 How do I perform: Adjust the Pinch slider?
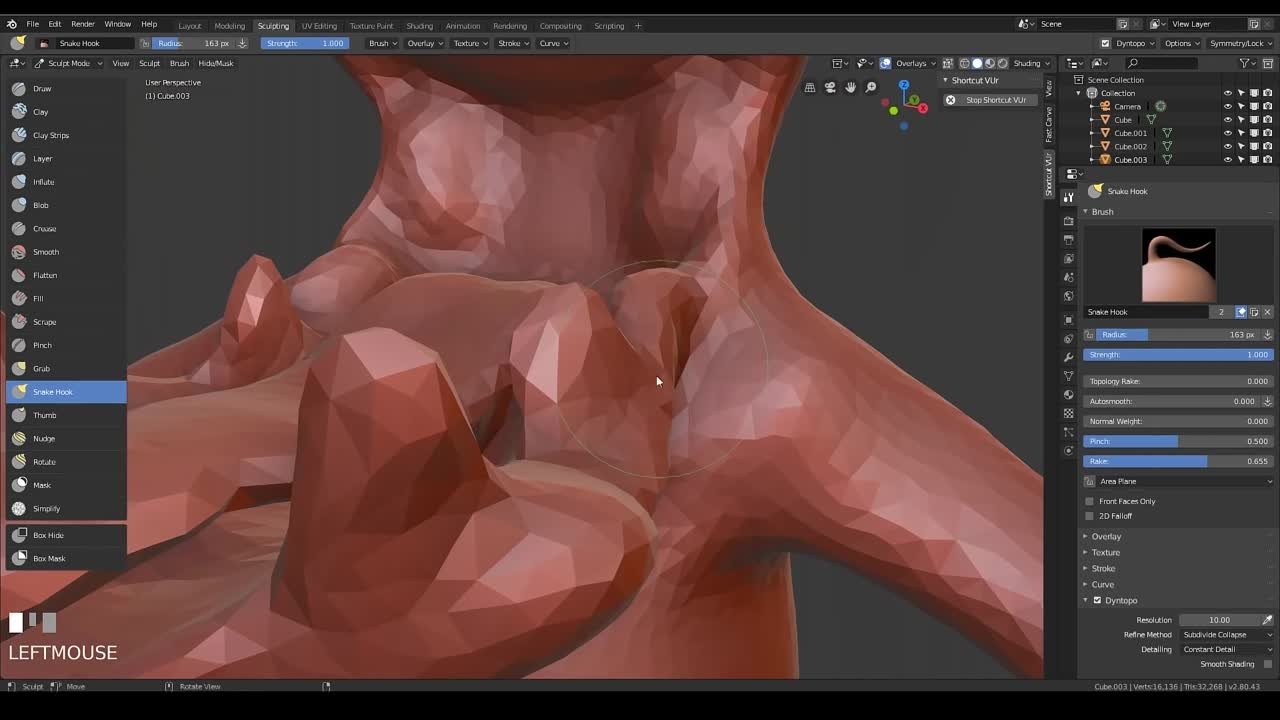pyautogui.click(x=1178, y=441)
